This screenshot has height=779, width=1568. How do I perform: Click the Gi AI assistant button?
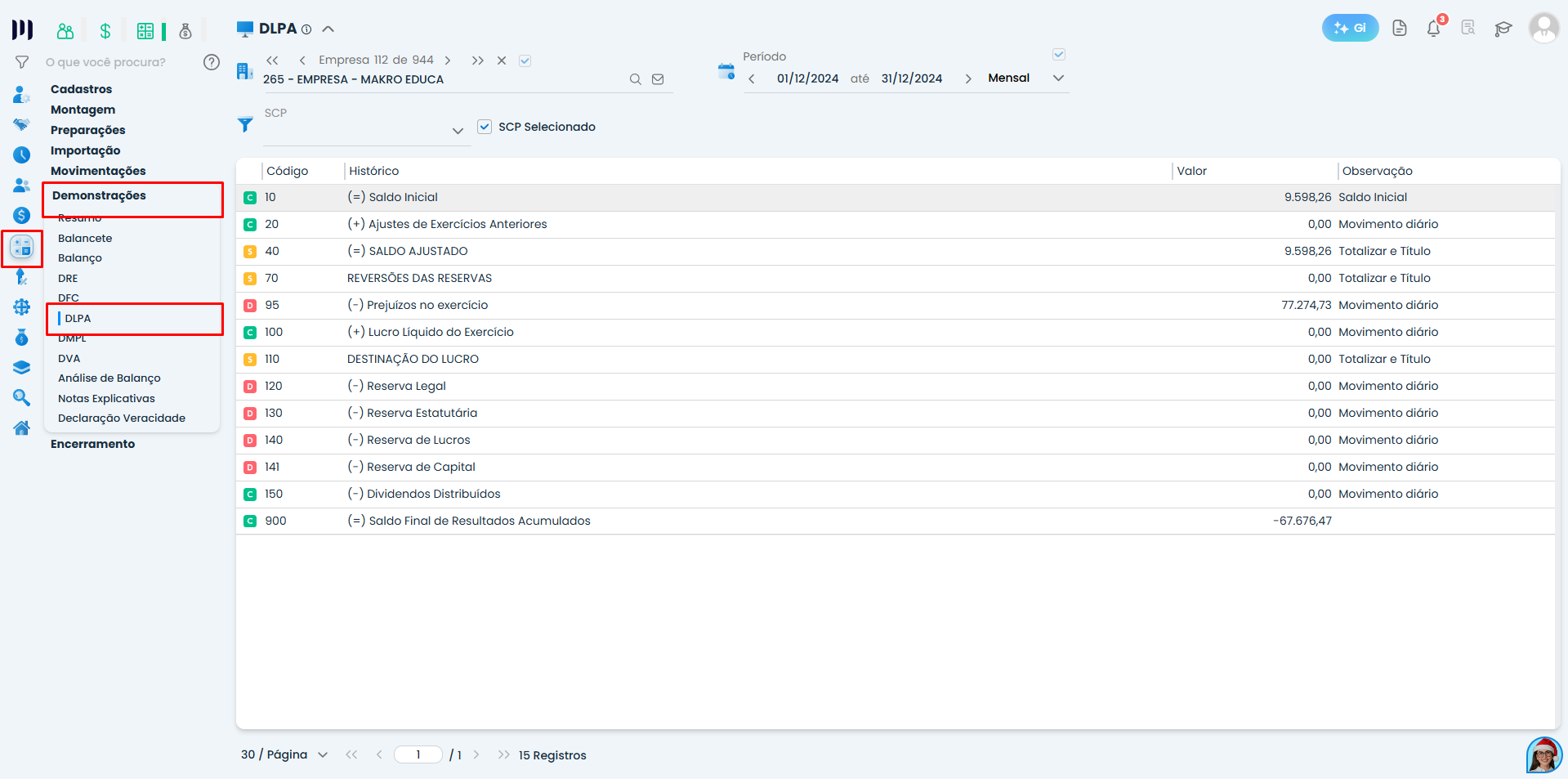[1349, 28]
